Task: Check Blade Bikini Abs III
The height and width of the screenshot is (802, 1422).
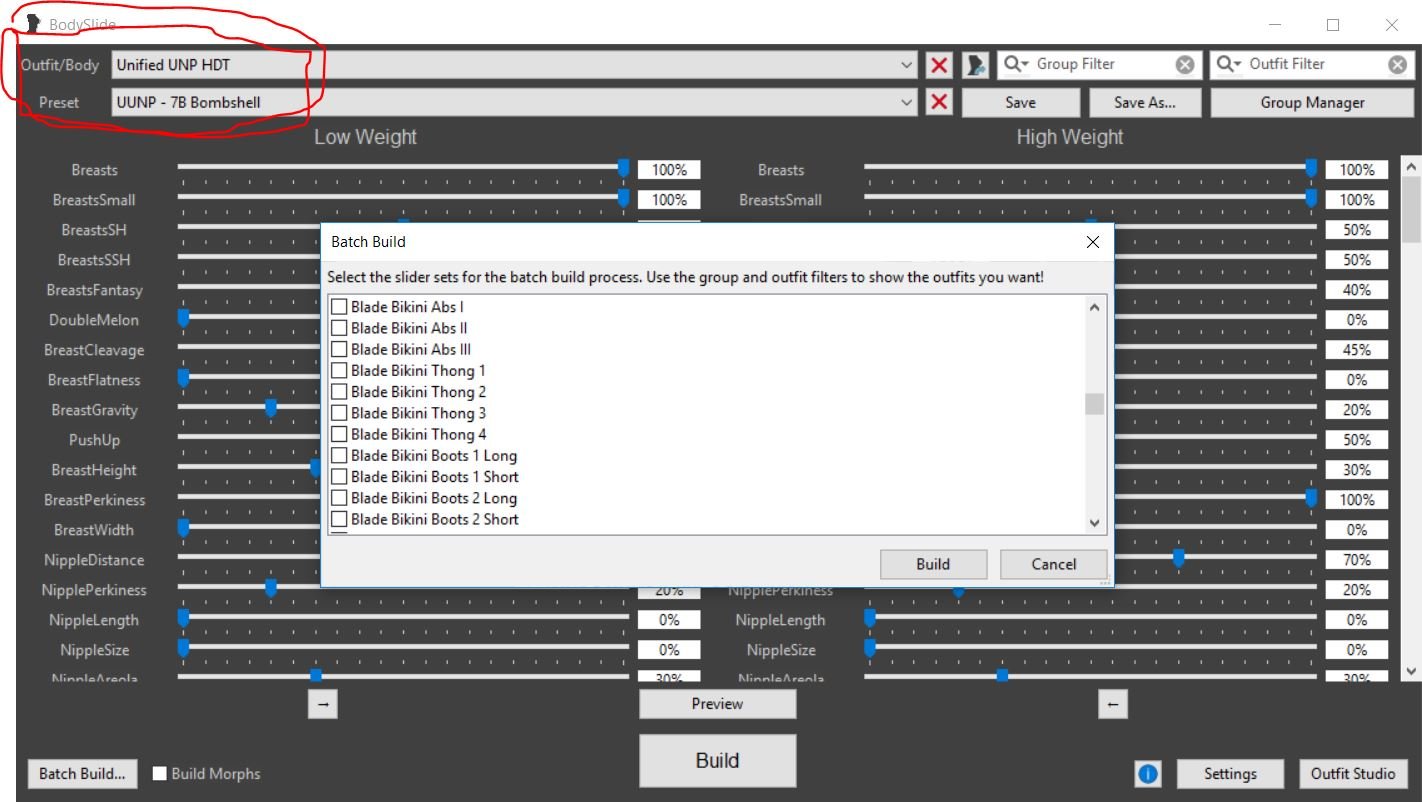Action: coord(339,349)
